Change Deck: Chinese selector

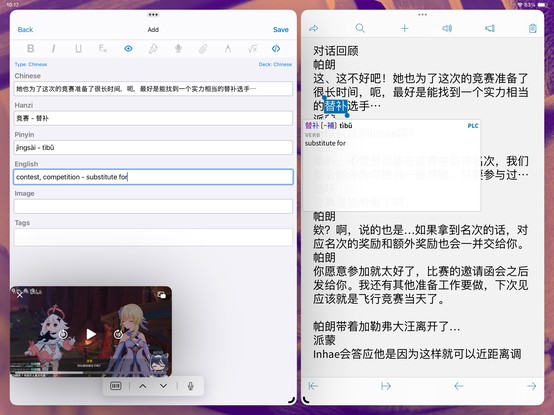275,64
